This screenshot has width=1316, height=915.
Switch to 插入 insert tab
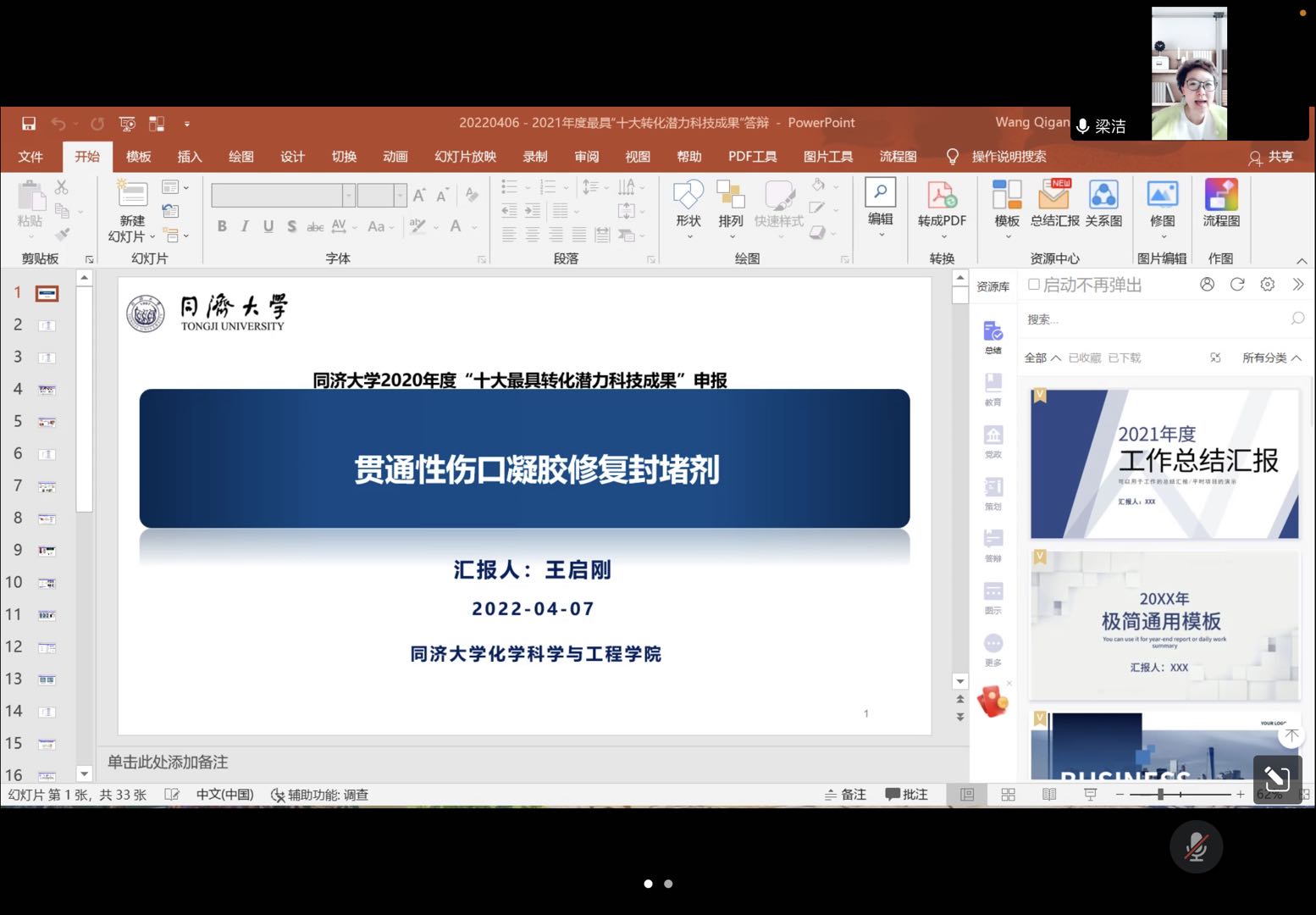pos(190,157)
